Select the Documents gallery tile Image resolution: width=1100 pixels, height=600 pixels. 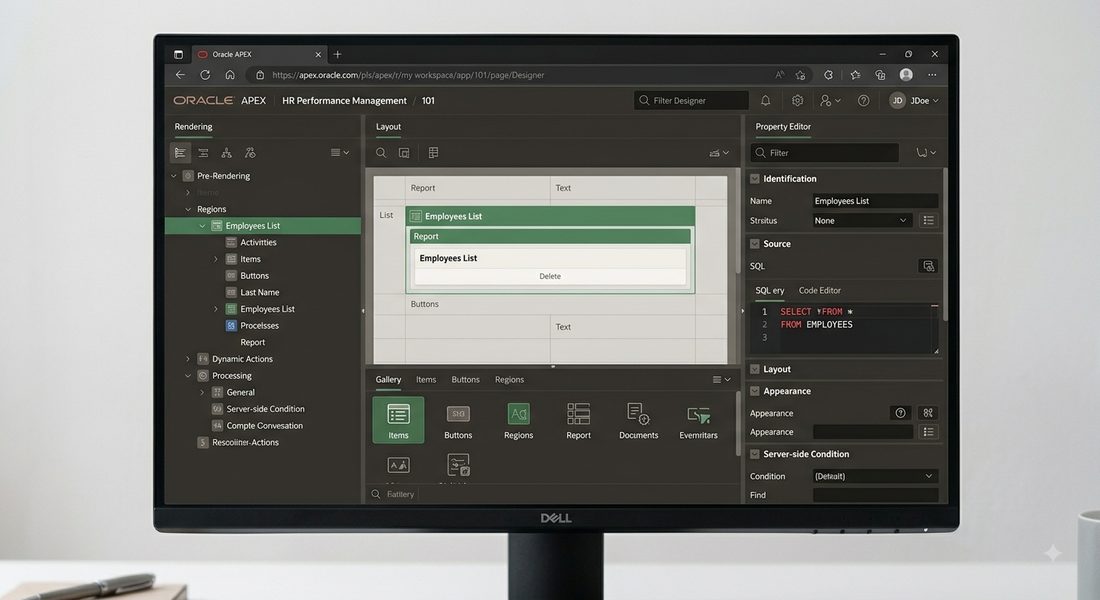coord(638,421)
